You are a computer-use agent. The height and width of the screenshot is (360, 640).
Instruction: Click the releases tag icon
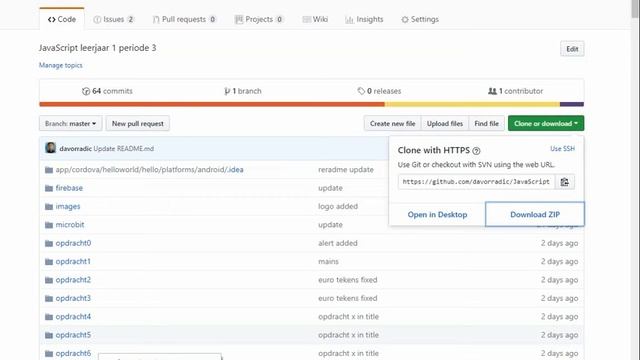tap(361, 91)
